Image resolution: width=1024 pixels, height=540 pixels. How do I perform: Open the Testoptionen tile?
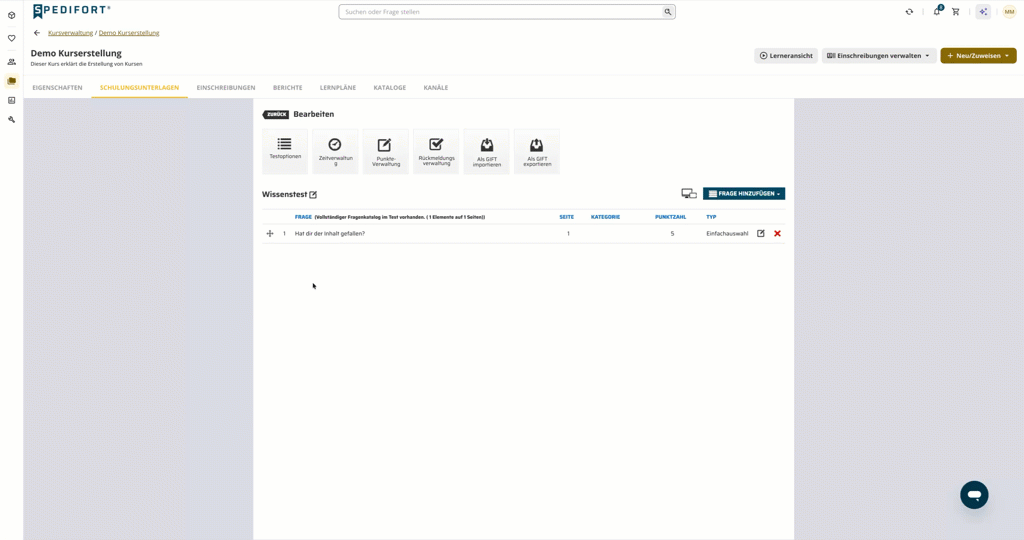point(285,151)
